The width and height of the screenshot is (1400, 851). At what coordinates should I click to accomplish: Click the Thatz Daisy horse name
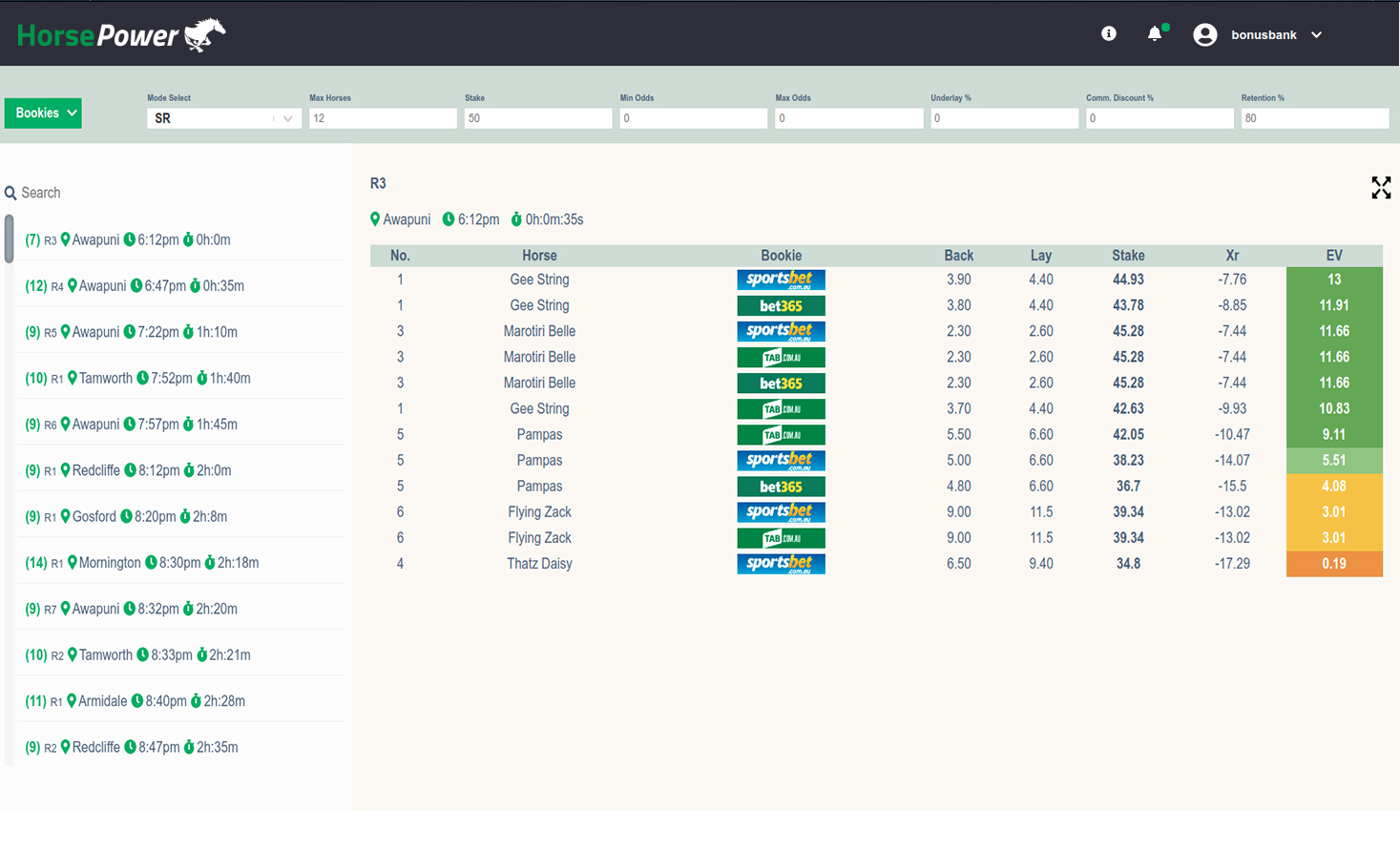coord(539,564)
